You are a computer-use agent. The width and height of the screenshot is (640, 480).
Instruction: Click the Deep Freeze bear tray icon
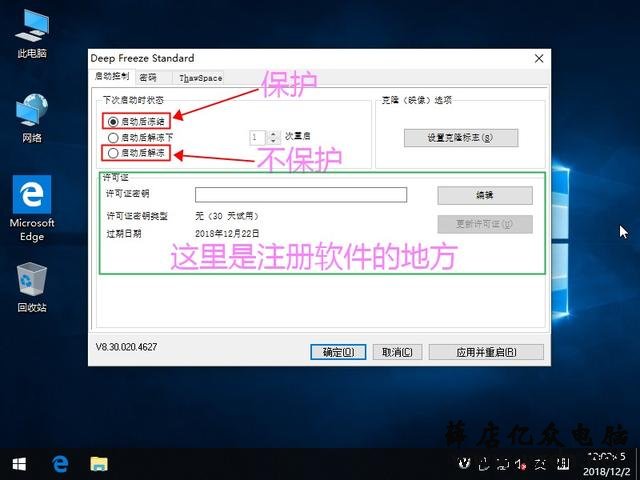pyautogui.click(x=464, y=463)
